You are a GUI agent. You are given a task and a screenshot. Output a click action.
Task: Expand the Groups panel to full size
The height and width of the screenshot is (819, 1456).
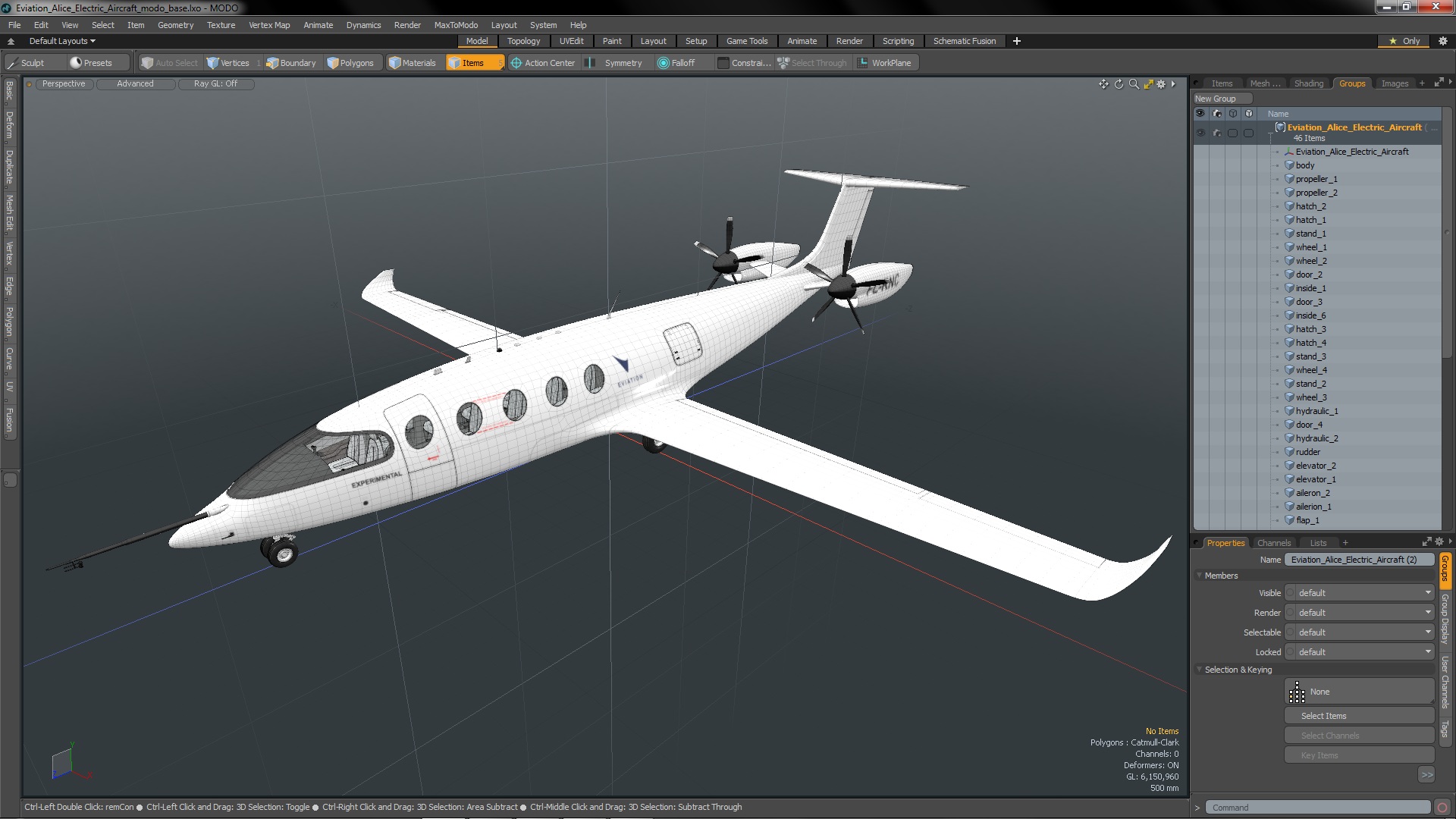pos(1439,83)
